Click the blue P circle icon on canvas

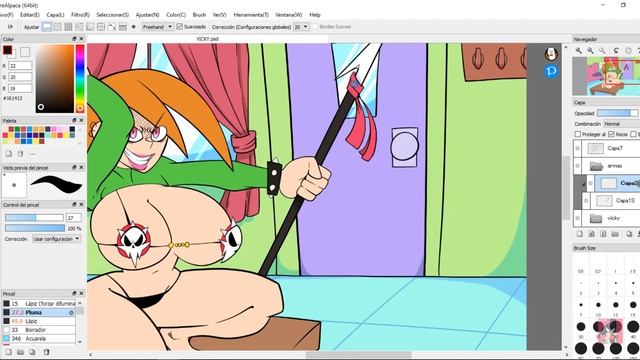coord(551,71)
